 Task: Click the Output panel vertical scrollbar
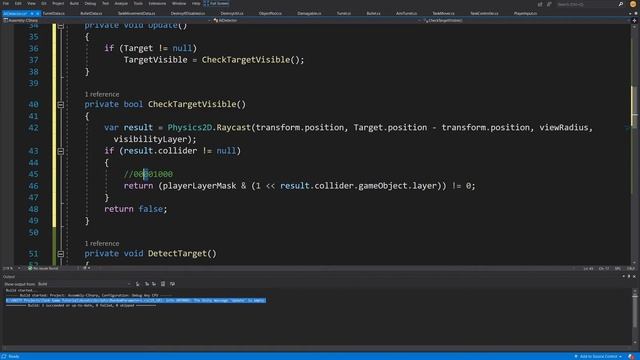[x=635, y=316]
